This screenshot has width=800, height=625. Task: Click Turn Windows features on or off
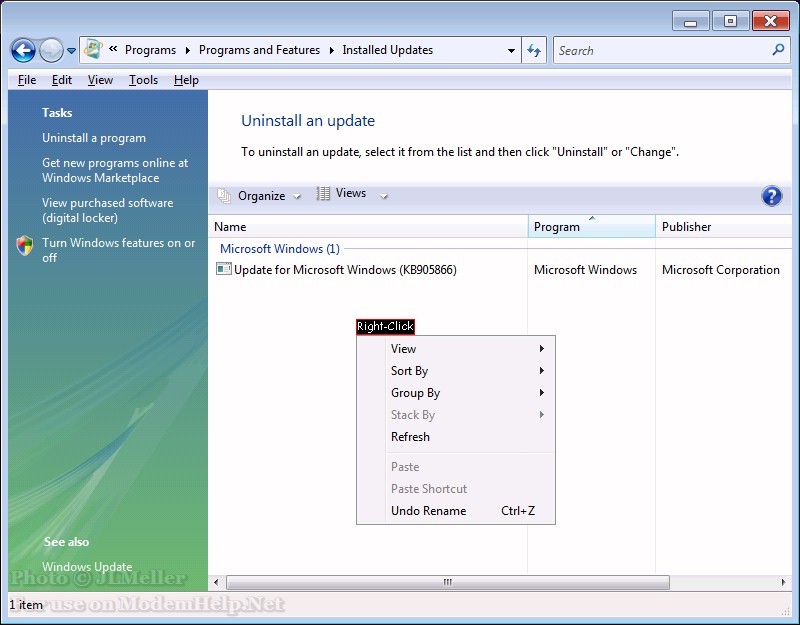[118, 250]
